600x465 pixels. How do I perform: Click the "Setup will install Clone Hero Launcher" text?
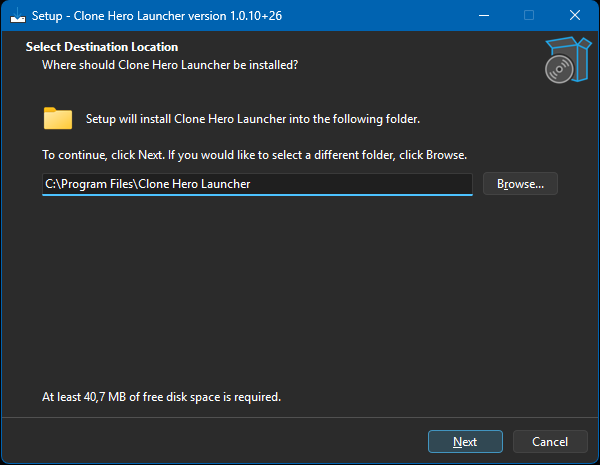253,119
